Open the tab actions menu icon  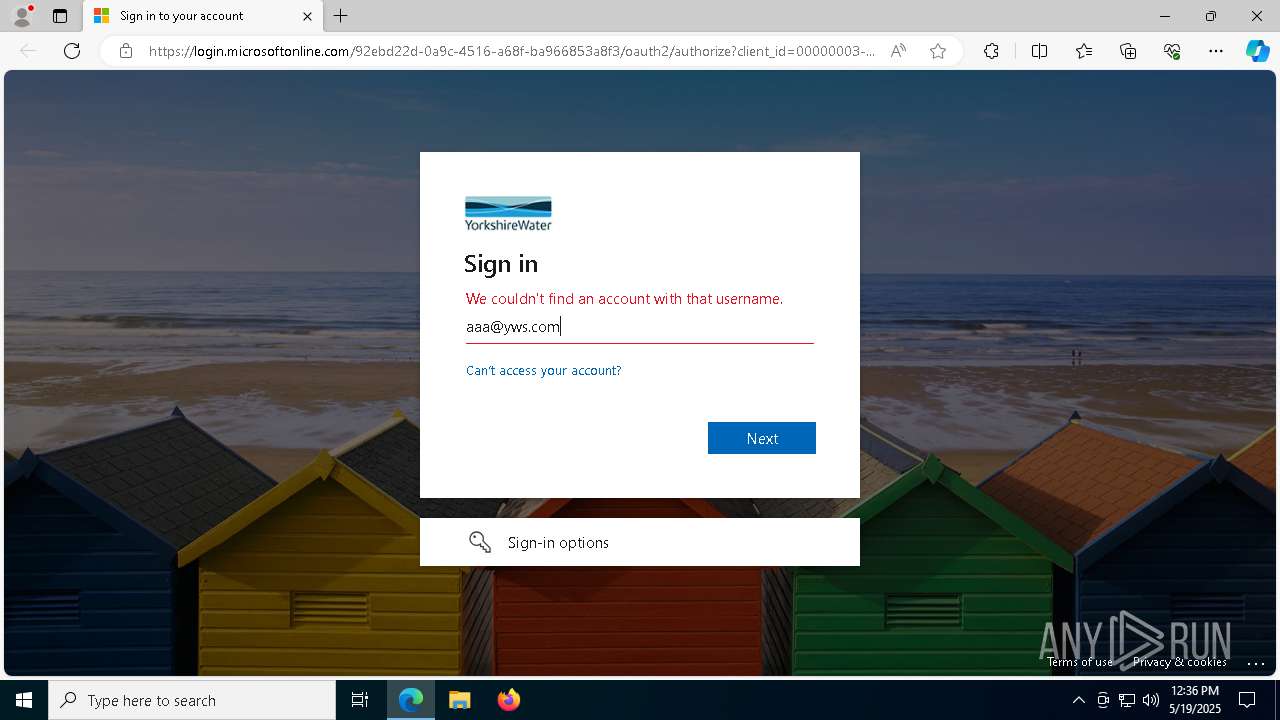60,16
